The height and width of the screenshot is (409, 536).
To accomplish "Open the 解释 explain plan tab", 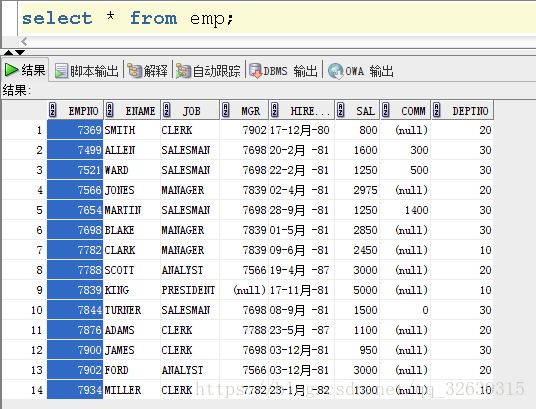I will point(148,71).
